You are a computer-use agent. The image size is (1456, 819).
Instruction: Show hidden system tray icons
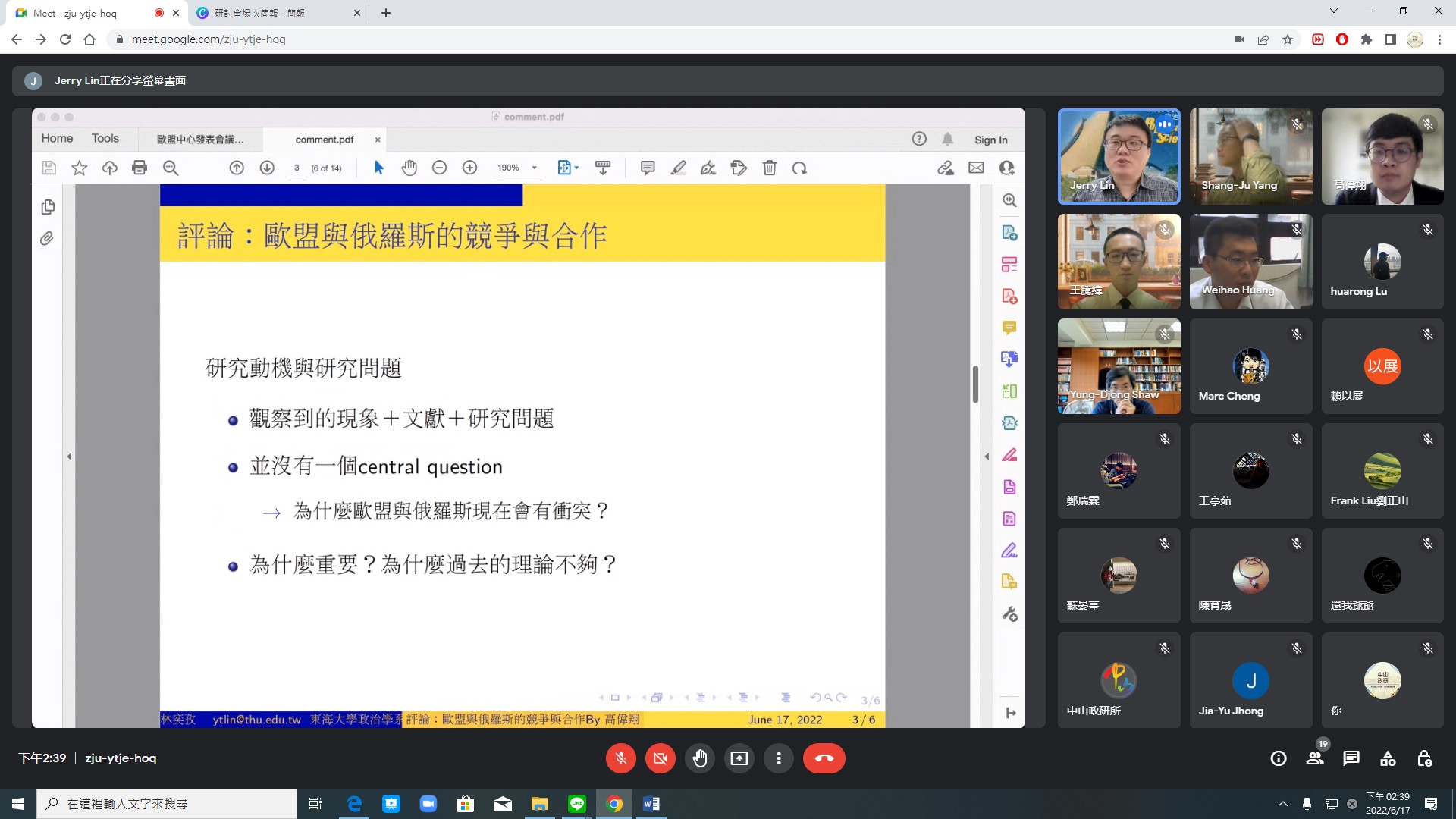click(x=1282, y=804)
